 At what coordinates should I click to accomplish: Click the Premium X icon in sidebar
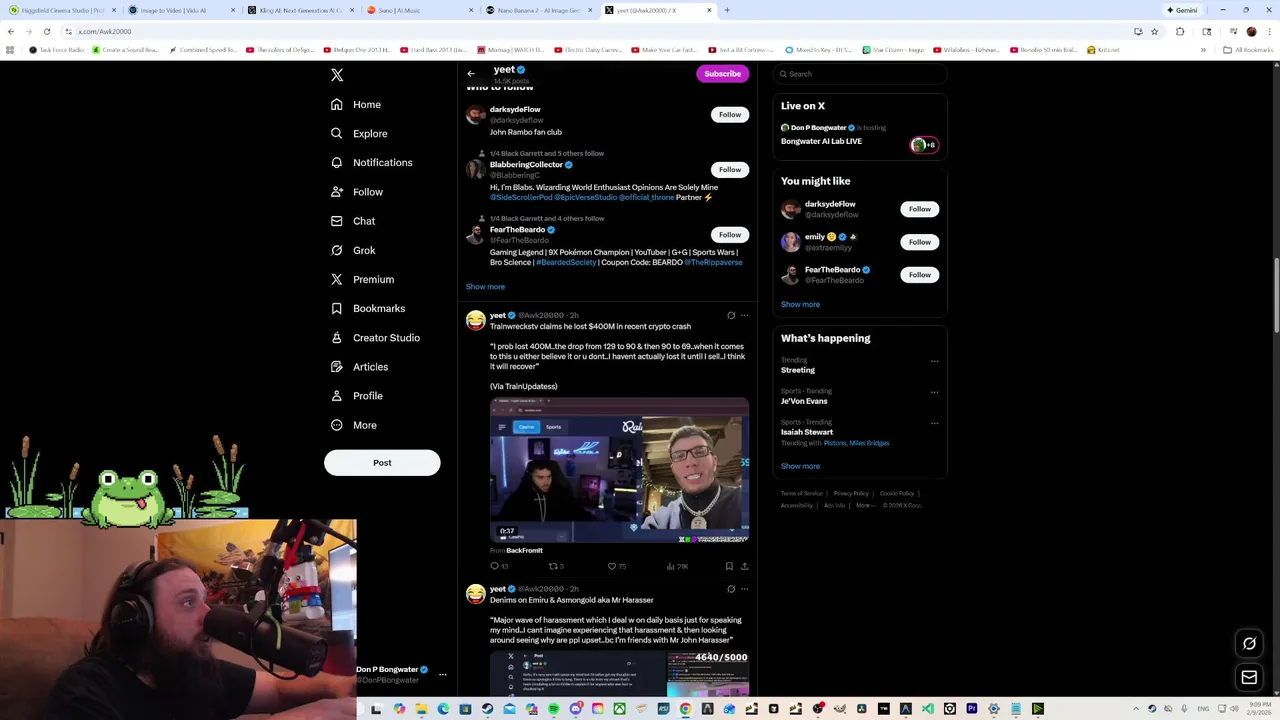[x=337, y=279]
